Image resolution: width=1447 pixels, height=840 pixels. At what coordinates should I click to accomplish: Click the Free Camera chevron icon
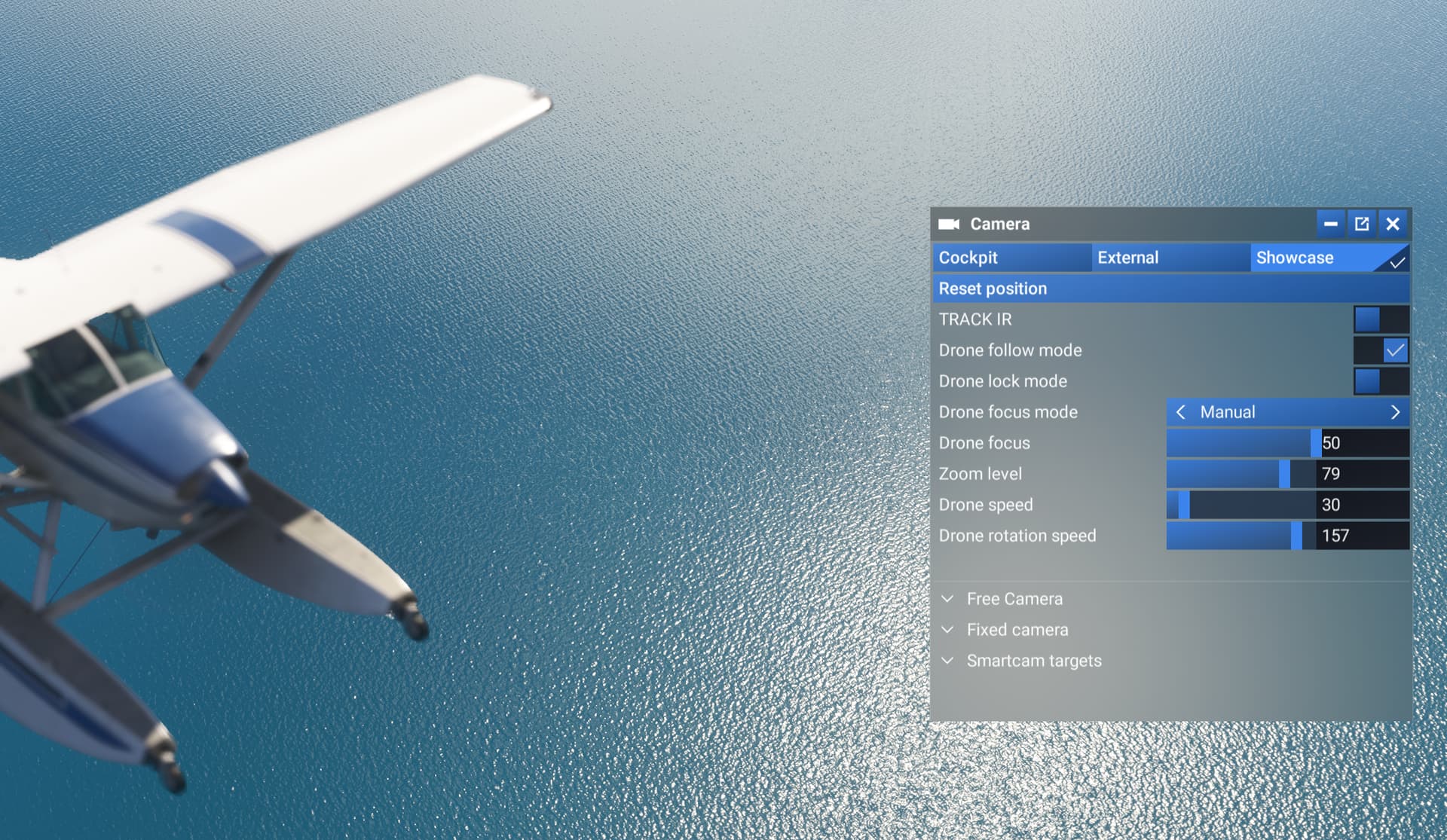pyautogui.click(x=948, y=599)
